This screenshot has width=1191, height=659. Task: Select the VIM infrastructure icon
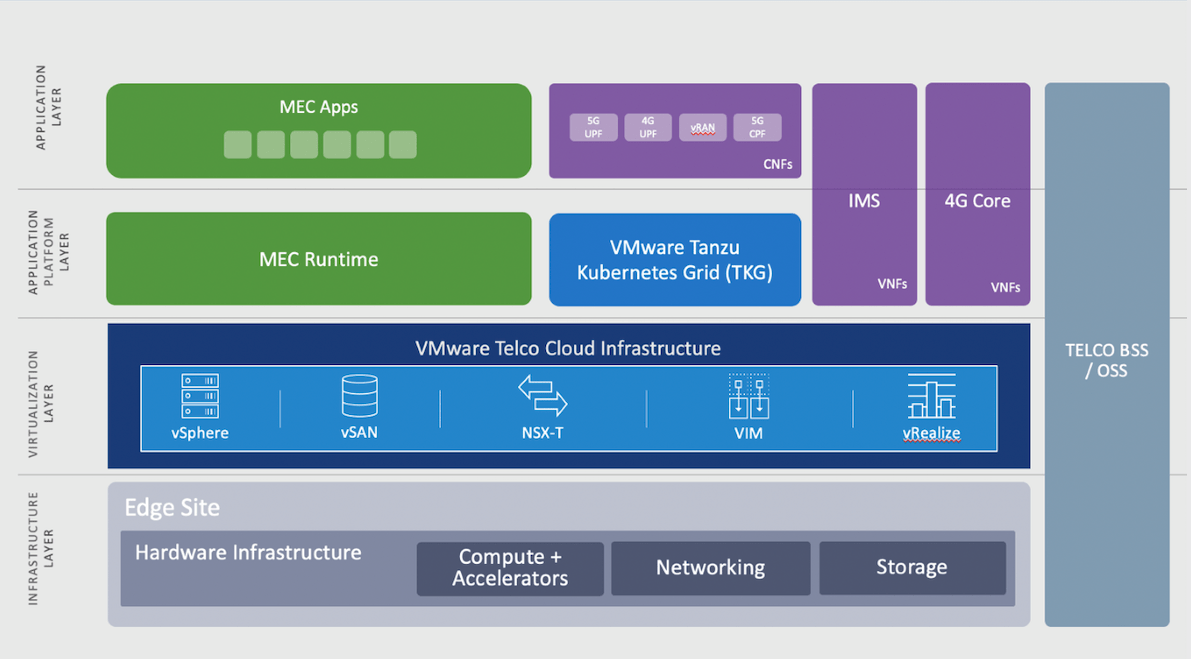748,394
